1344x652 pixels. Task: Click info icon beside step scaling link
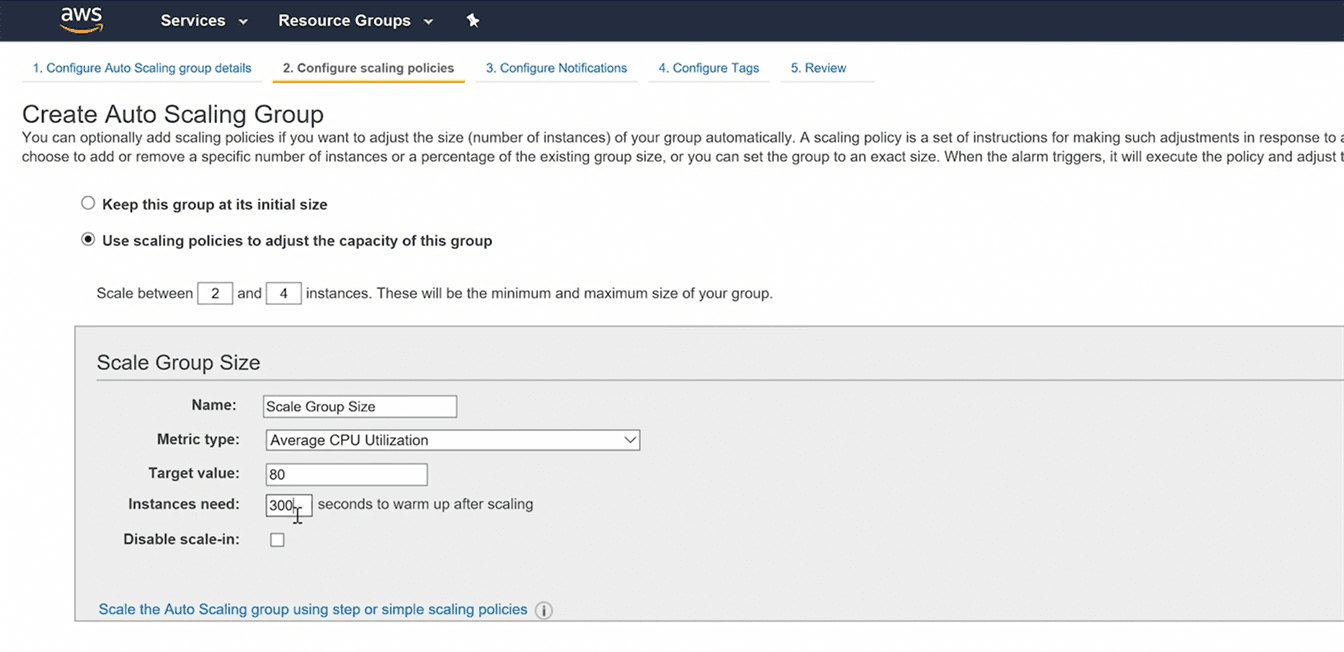click(543, 610)
